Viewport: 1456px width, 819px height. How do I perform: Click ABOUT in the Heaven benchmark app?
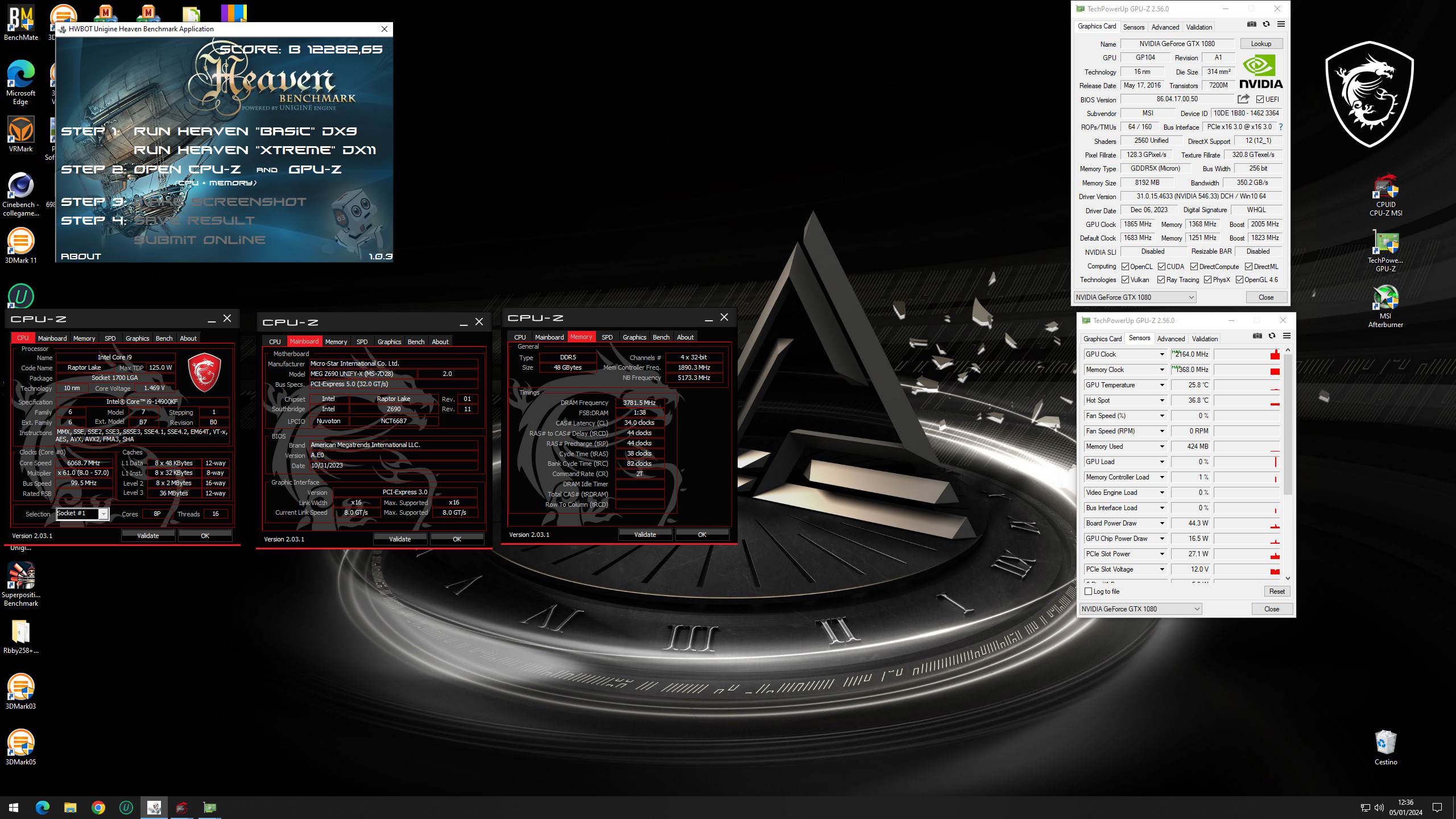pyautogui.click(x=81, y=257)
